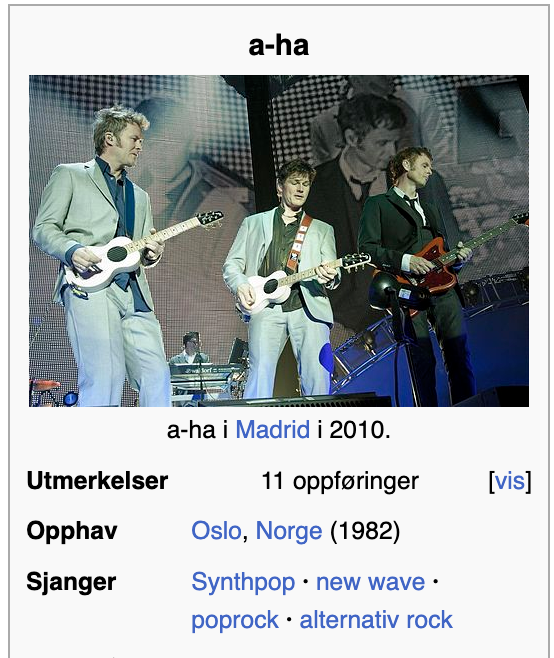Screen dimensions: 554x658
Task: Go to the Synthpop genre page
Action: (x=243, y=582)
